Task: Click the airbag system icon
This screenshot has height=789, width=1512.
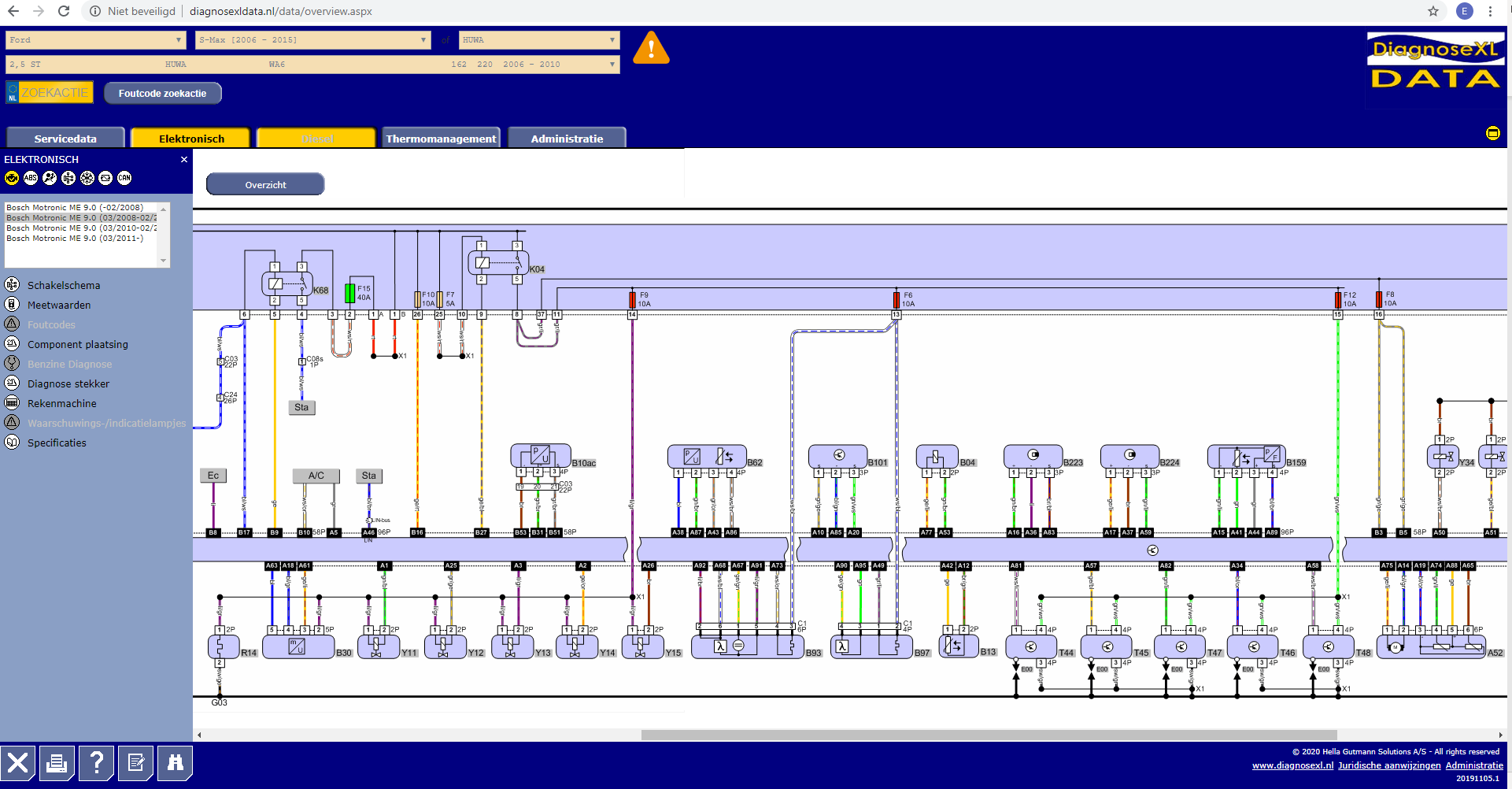Action: tap(50, 178)
